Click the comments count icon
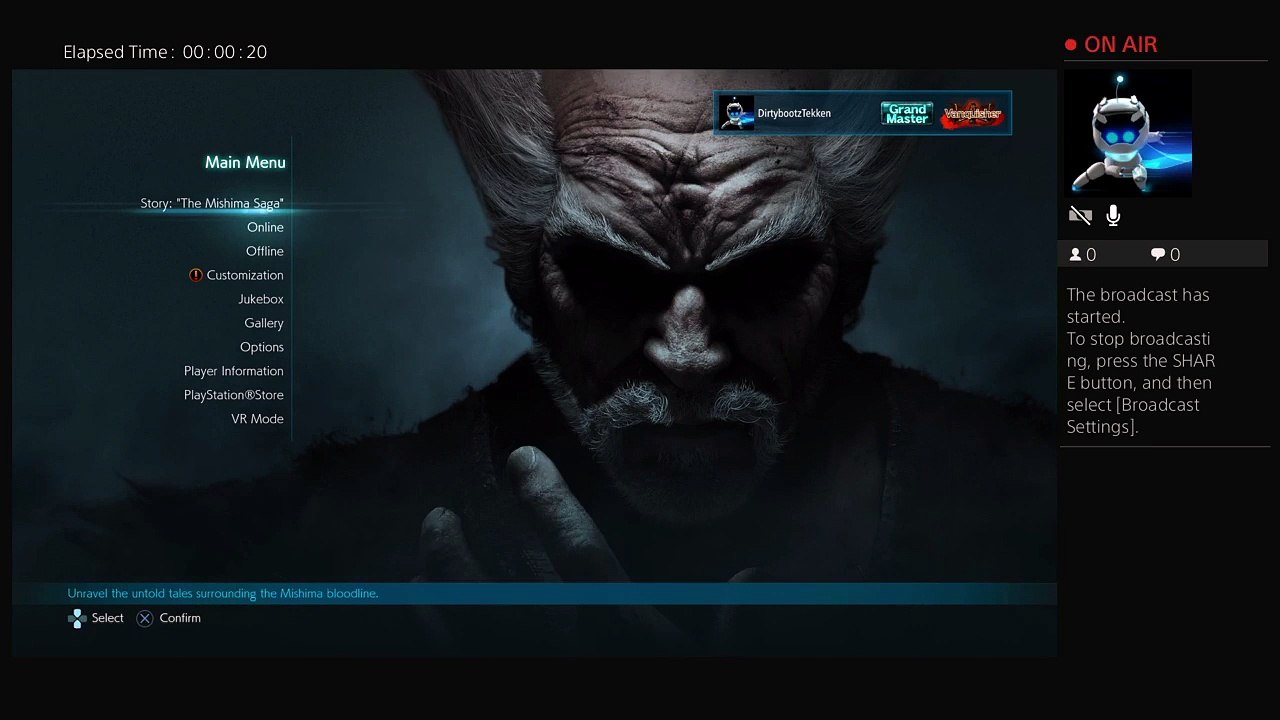 1158,255
